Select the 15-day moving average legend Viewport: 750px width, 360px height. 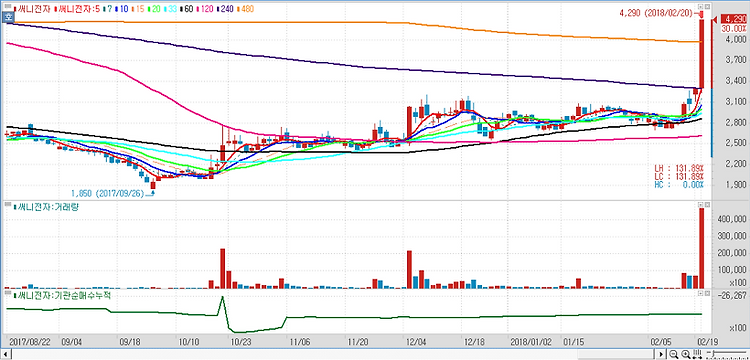[138, 9]
